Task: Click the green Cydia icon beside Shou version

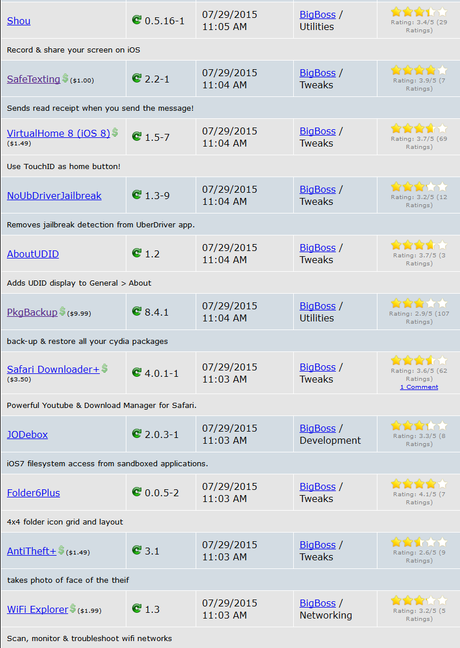Action: (x=136, y=19)
